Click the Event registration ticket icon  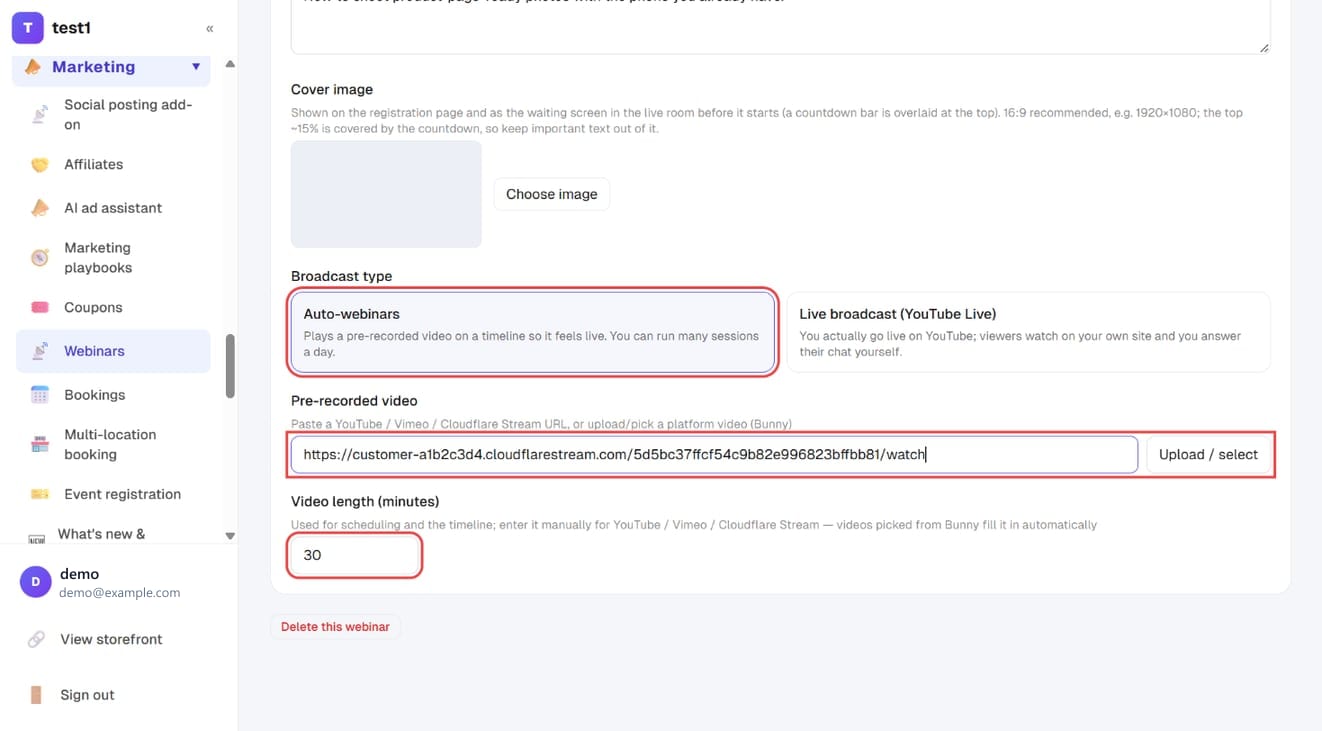coord(40,494)
